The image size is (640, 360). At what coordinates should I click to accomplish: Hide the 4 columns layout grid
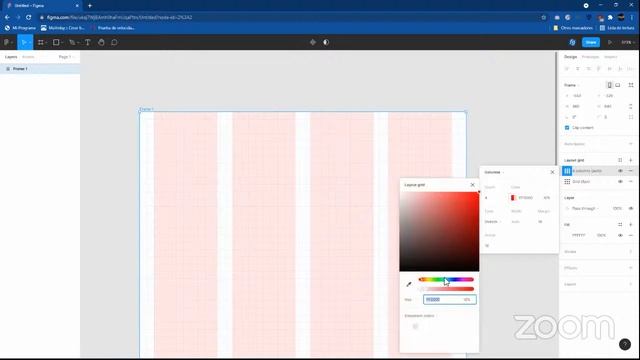620,171
